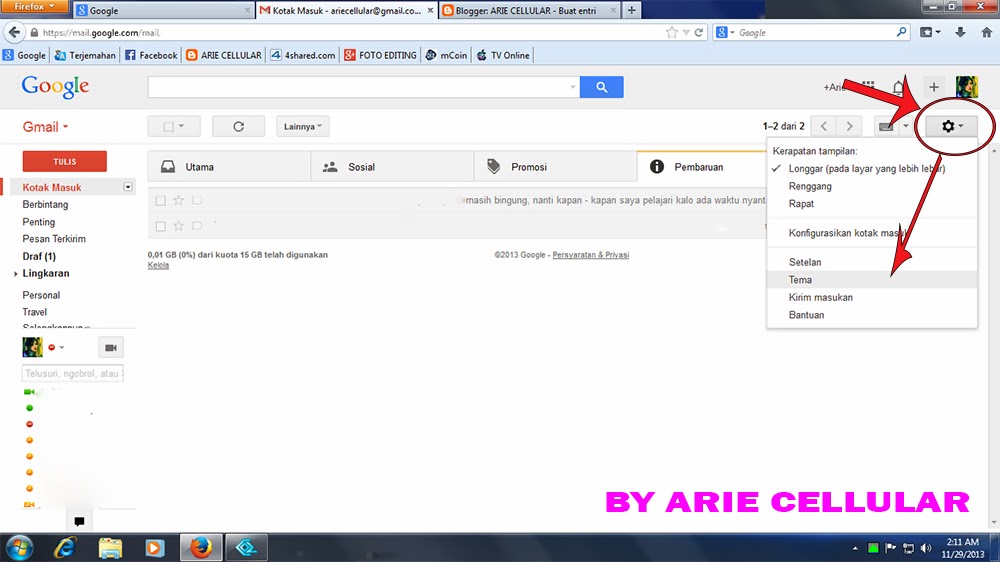The height and width of the screenshot is (562, 1000).
Task: Star the second email
Action: tap(179, 226)
